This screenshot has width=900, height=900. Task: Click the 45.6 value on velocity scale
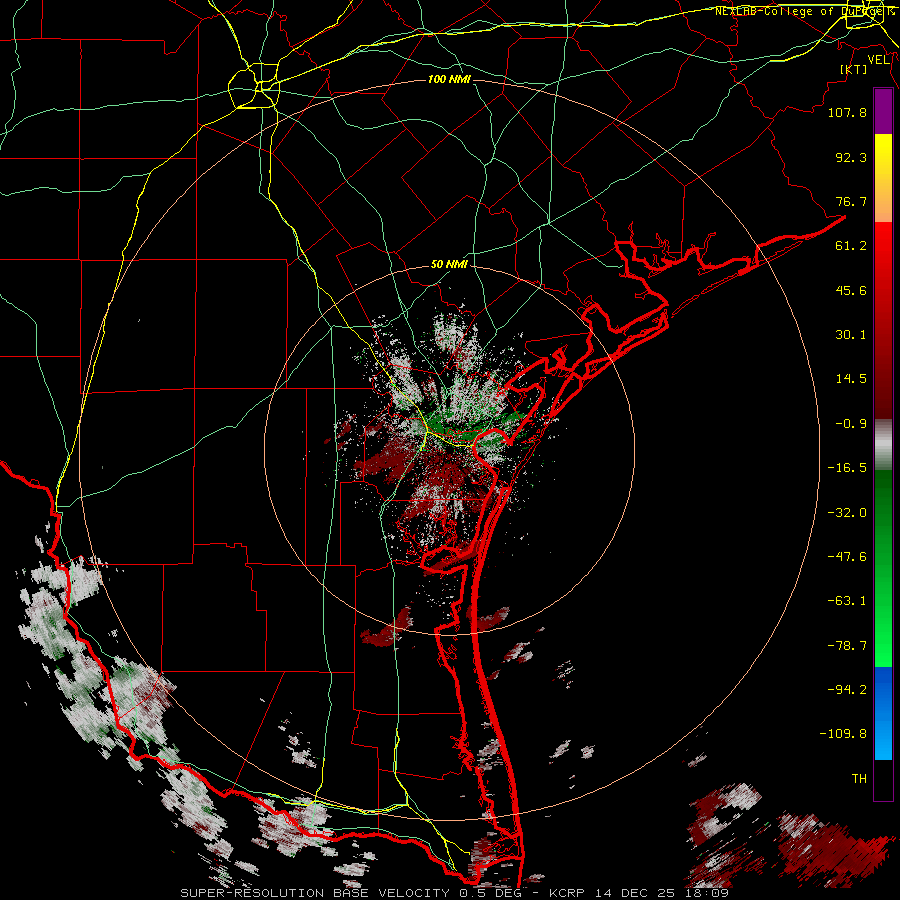(x=851, y=290)
